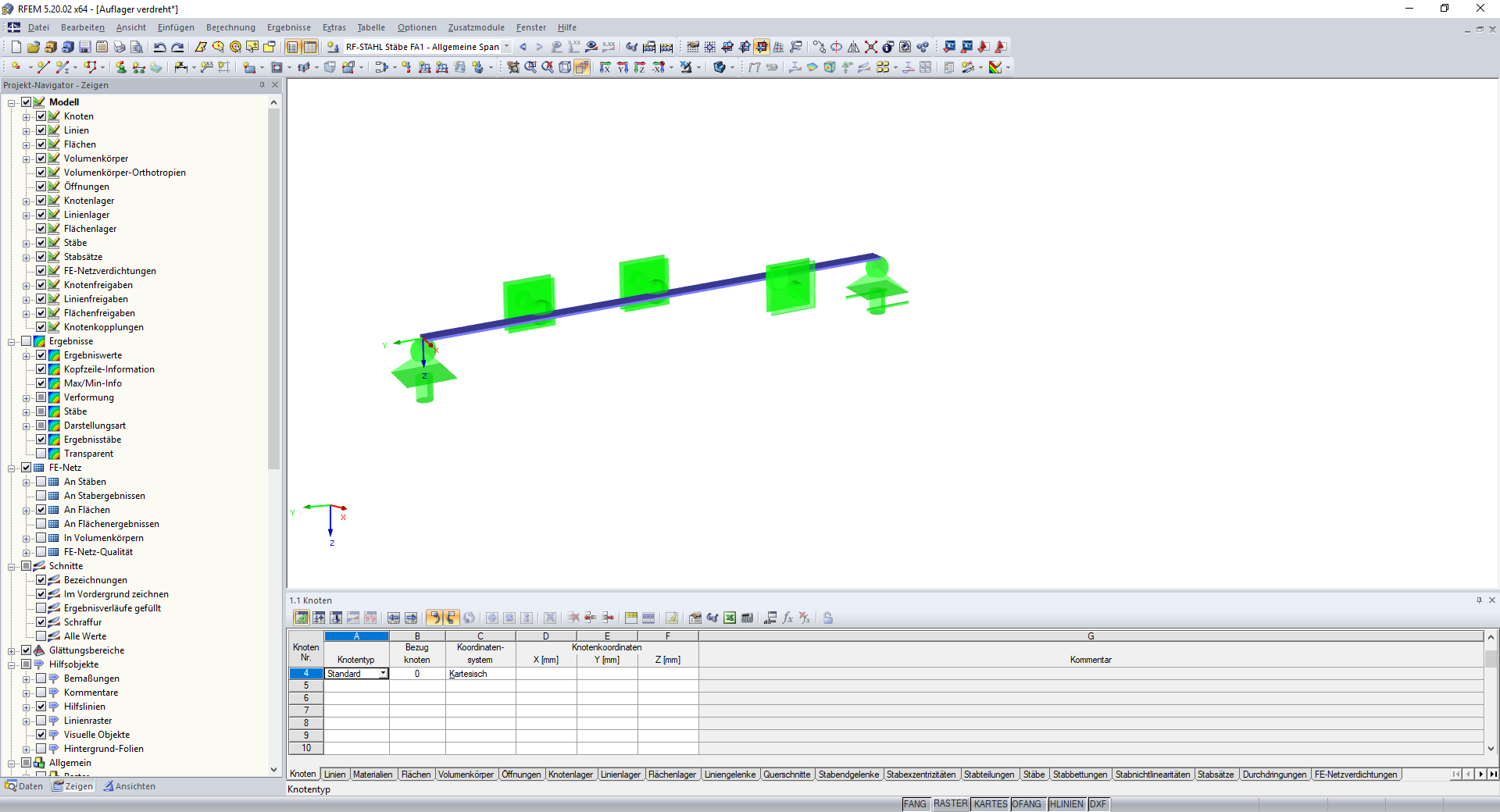
Task: Disable the RASTER option in the status bar
Action: [x=951, y=804]
